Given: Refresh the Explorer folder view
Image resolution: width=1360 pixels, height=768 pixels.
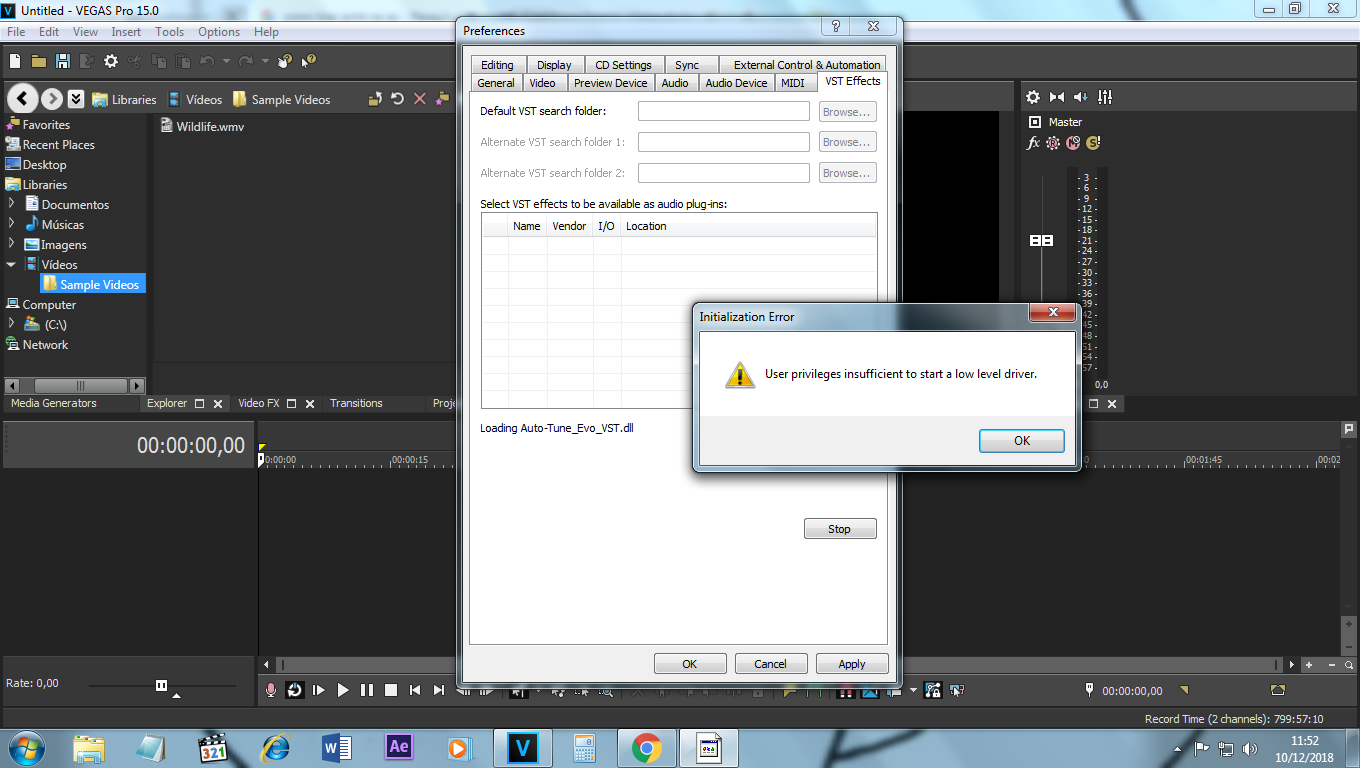Looking at the screenshot, I should click(x=397, y=99).
